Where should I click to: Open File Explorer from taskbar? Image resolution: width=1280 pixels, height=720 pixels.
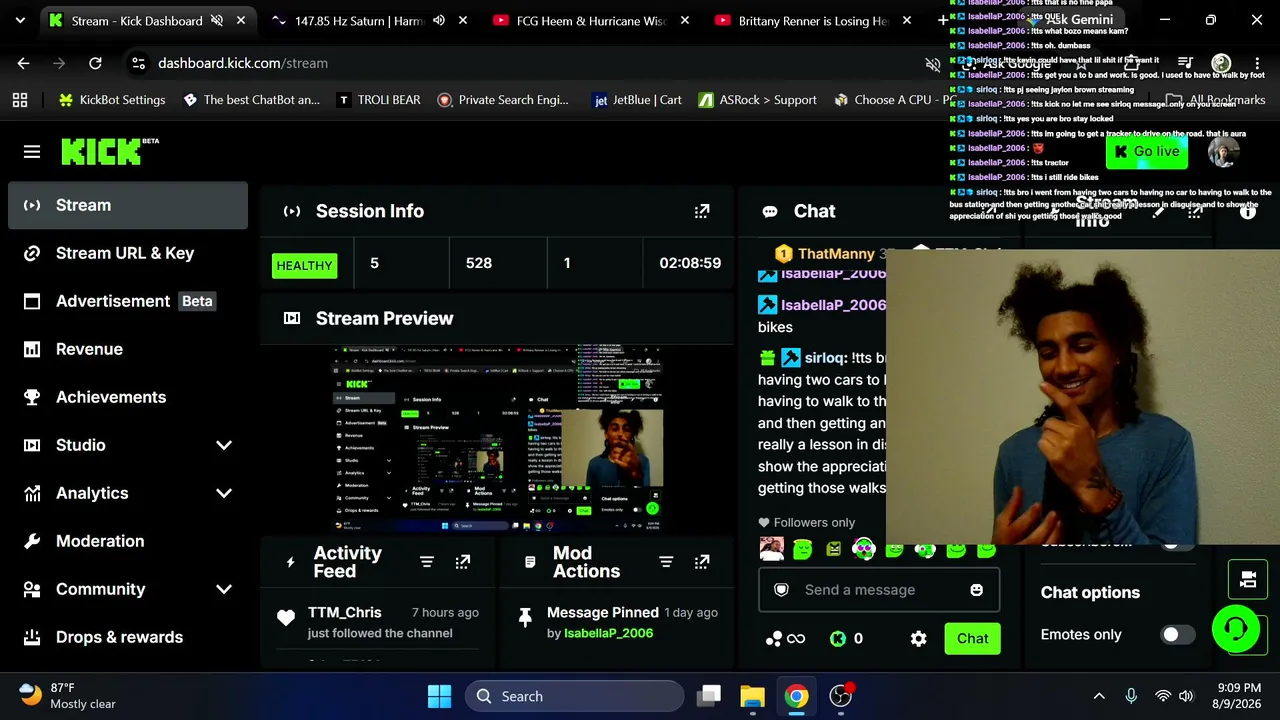(x=752, y=696)
